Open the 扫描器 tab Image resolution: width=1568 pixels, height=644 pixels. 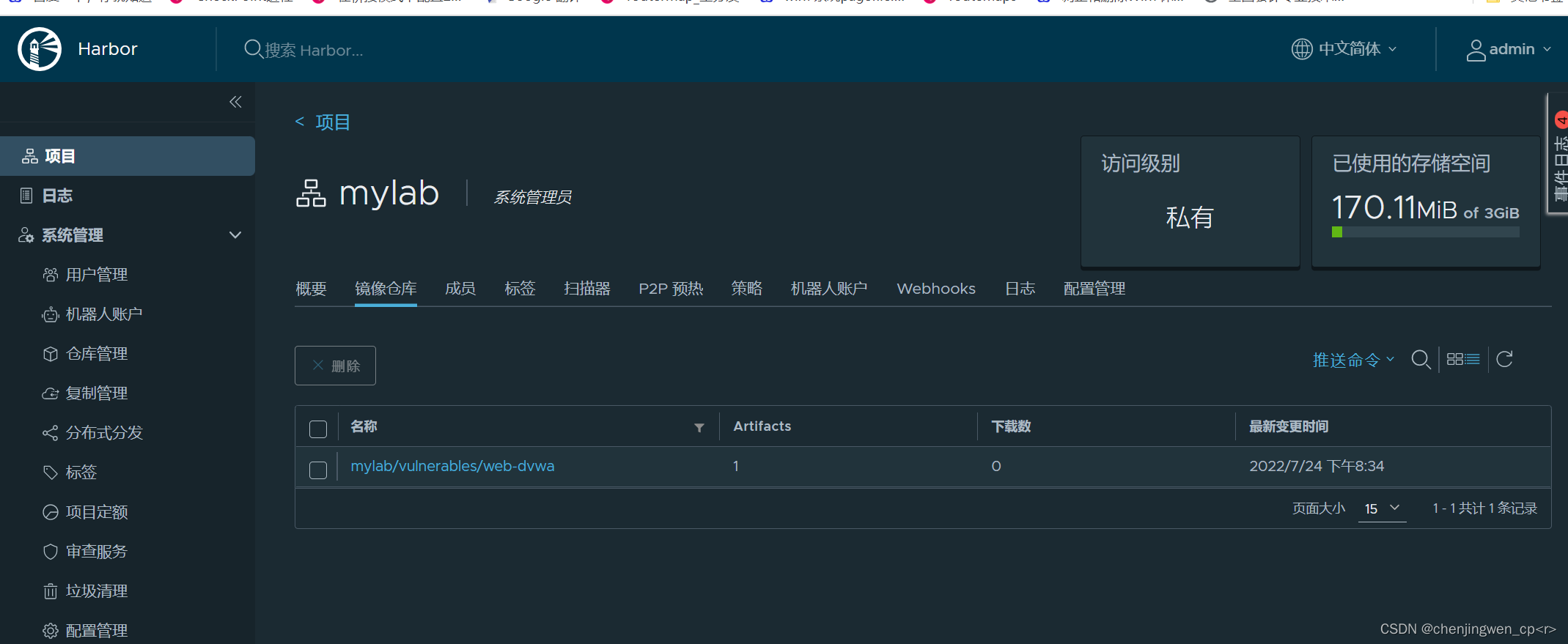[x=587, y=289]
